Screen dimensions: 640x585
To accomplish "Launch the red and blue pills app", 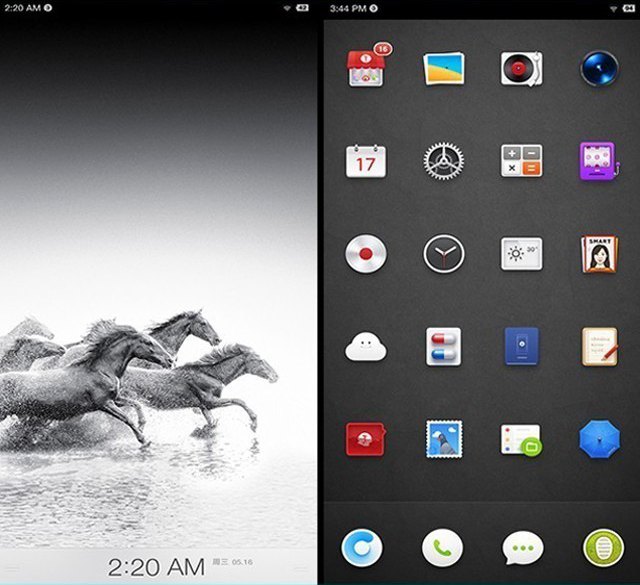I will pos(443,347).
